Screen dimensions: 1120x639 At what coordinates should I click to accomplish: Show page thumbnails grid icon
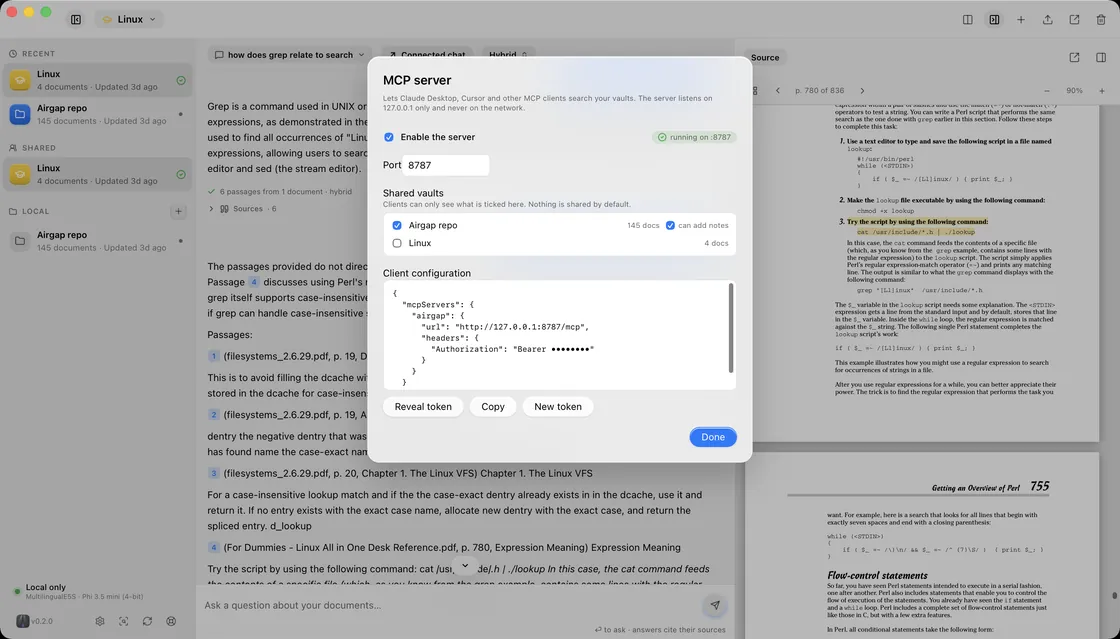754,91
